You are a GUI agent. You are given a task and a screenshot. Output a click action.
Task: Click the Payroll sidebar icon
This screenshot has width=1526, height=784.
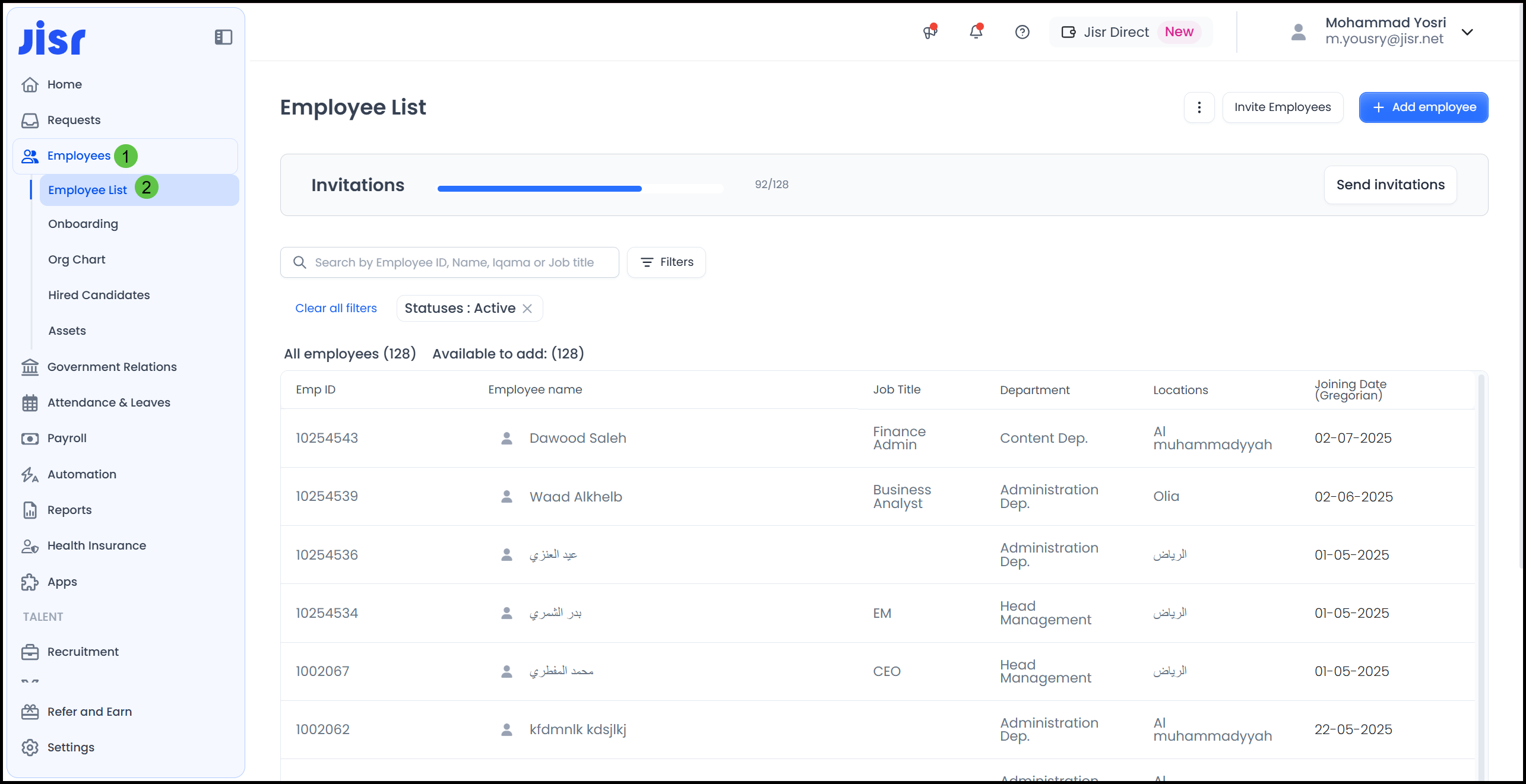click(30, 439)
